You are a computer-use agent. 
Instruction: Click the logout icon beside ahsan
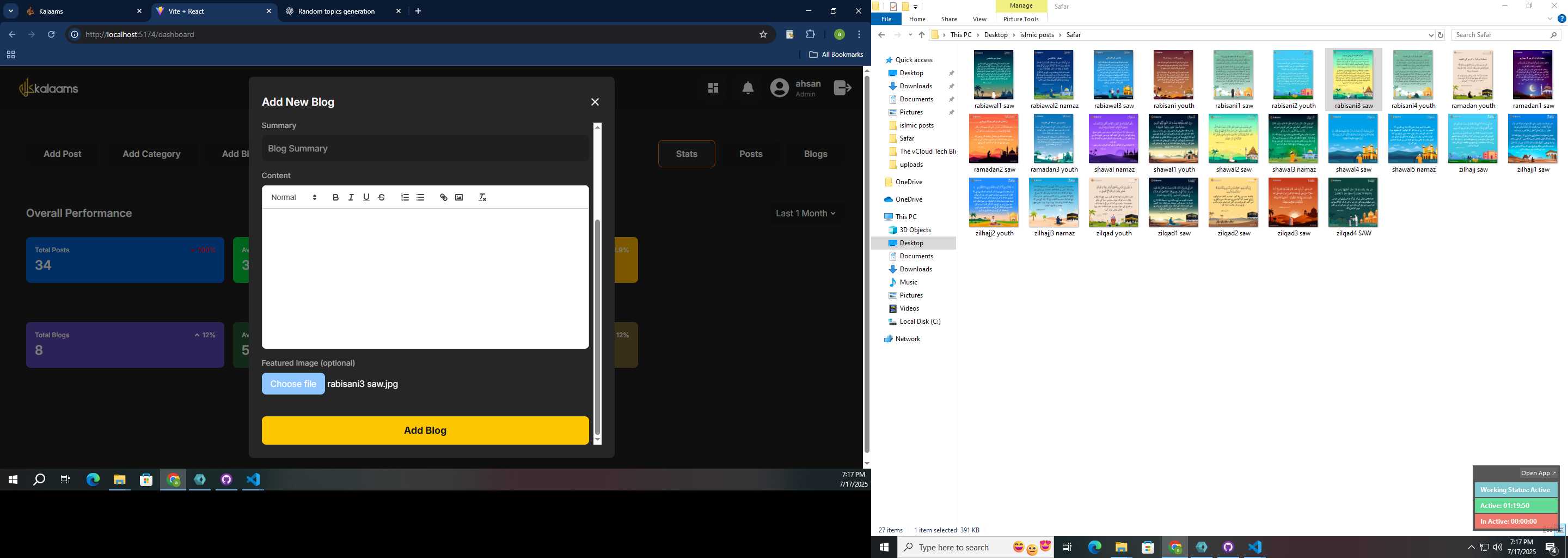[842, 88]
